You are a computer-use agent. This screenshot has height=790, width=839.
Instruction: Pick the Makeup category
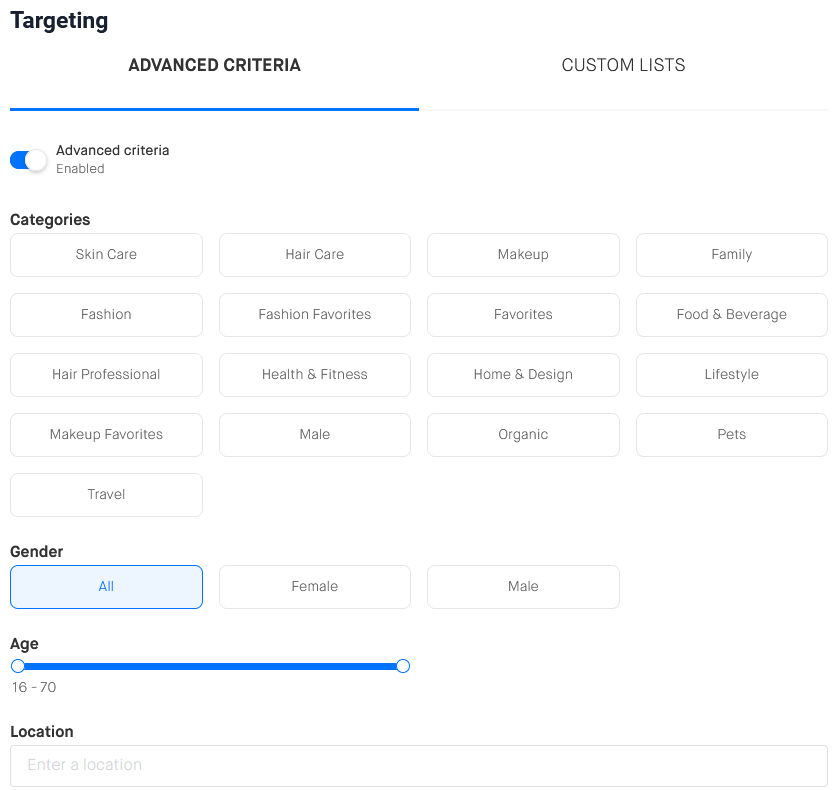pos(523,255)
